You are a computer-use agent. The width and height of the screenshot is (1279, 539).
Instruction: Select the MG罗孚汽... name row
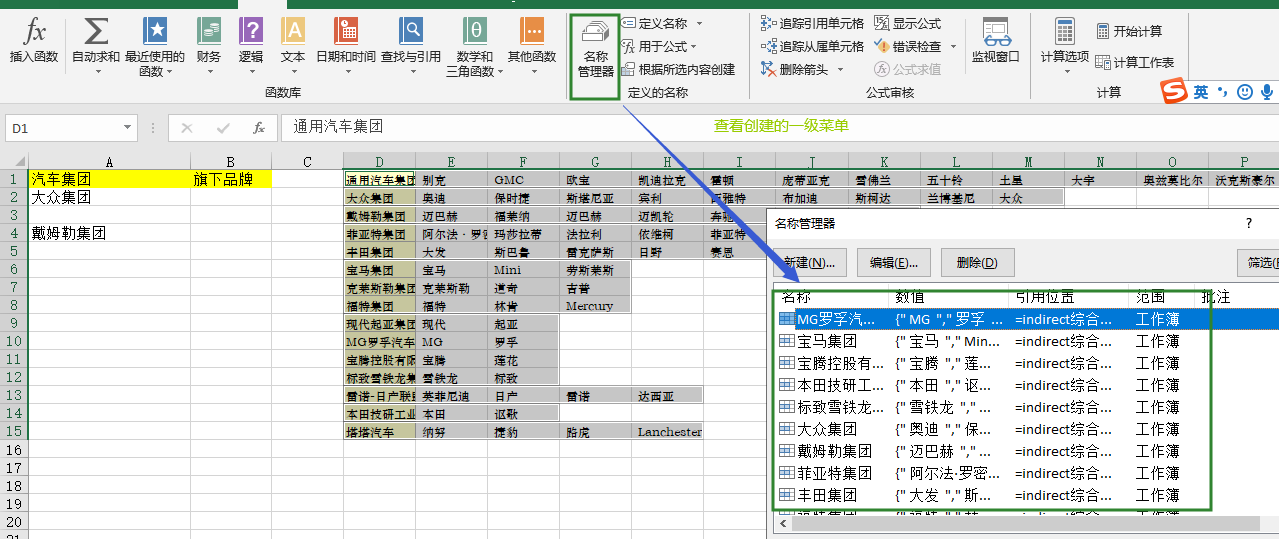point(1028,319)
